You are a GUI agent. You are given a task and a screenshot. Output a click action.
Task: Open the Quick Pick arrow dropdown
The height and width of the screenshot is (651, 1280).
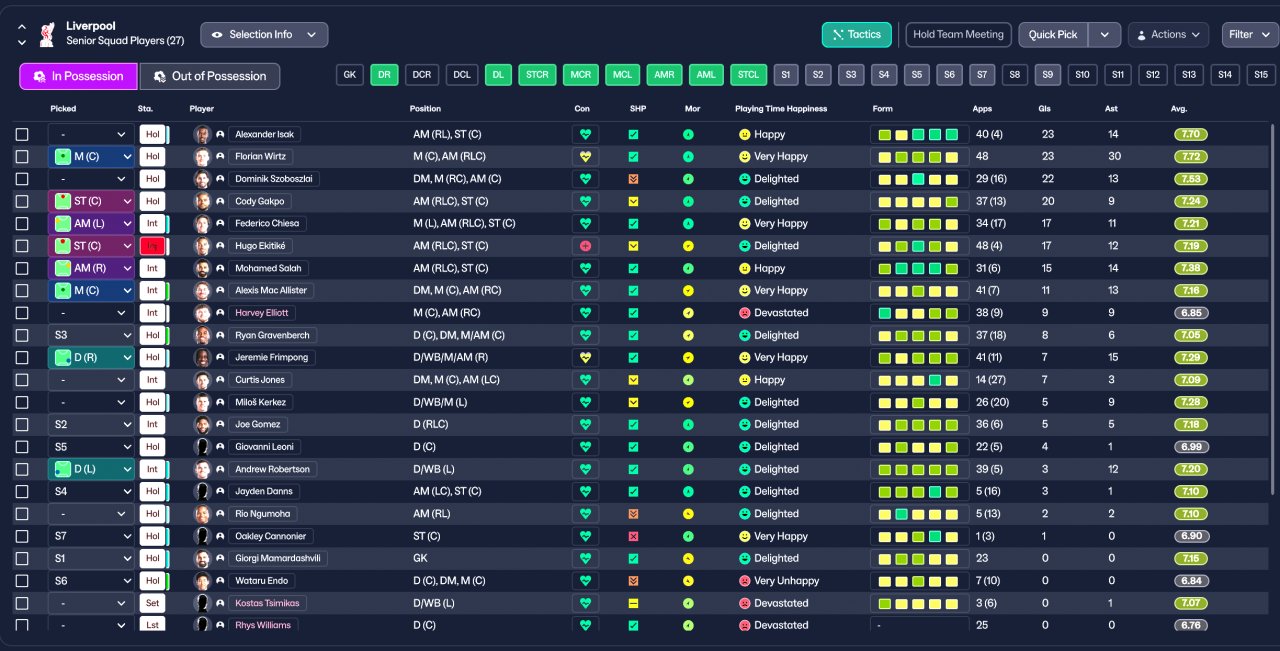pos(1104,35)
